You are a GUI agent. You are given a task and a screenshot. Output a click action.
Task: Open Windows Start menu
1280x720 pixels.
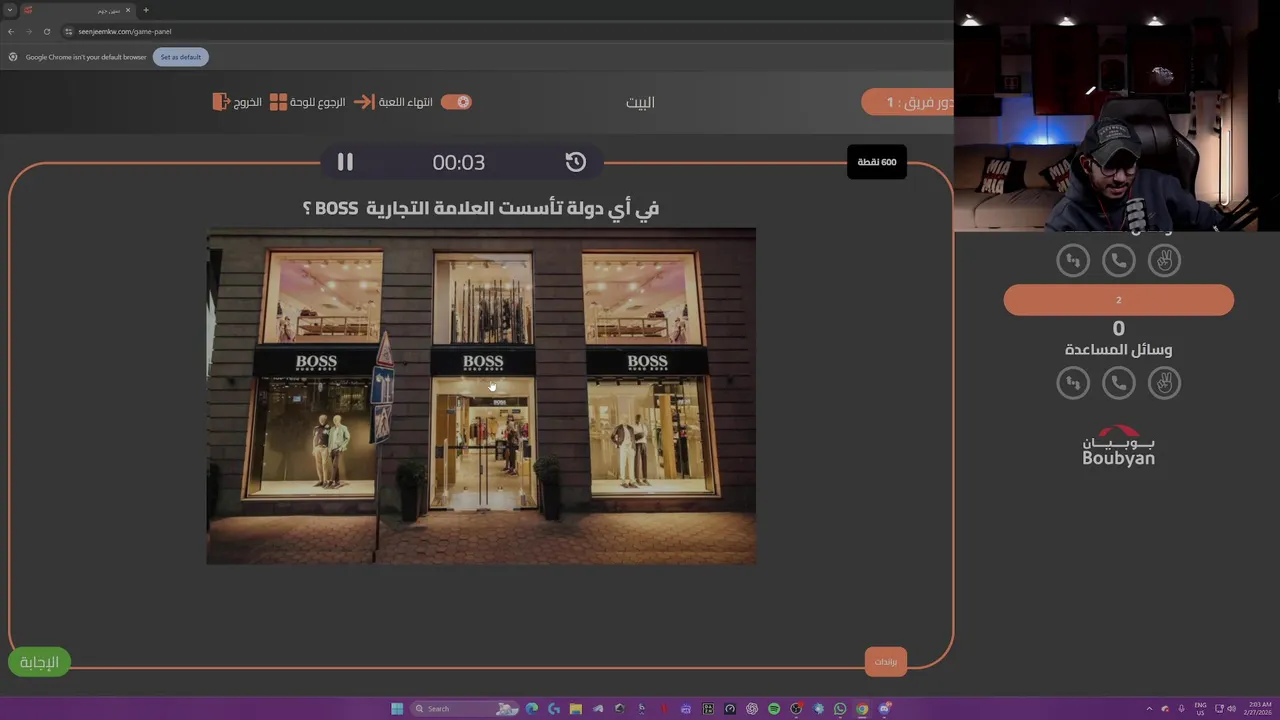pos(397,709)
